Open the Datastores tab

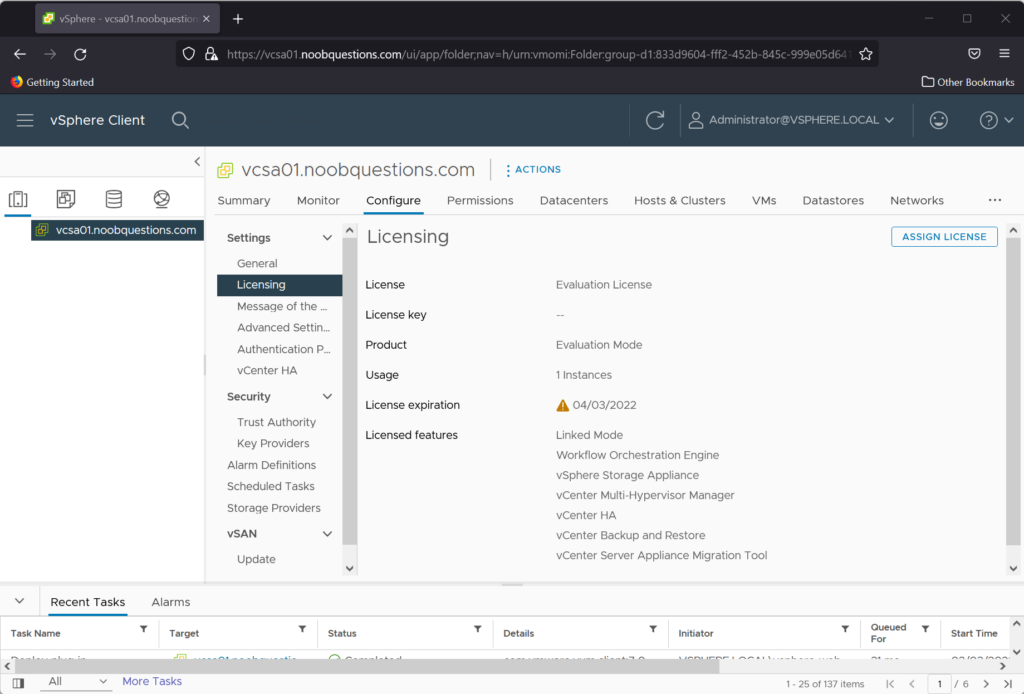(833, 200)
